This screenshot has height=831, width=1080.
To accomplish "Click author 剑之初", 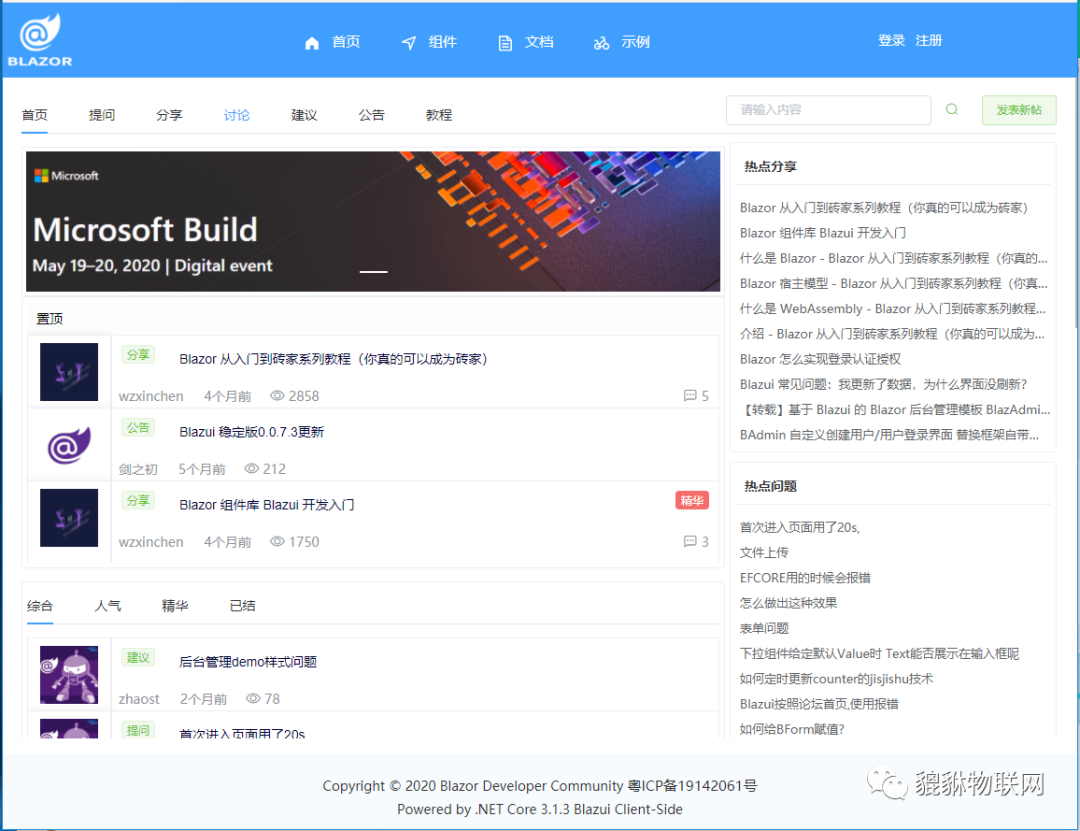I will [x=138, y=469].
